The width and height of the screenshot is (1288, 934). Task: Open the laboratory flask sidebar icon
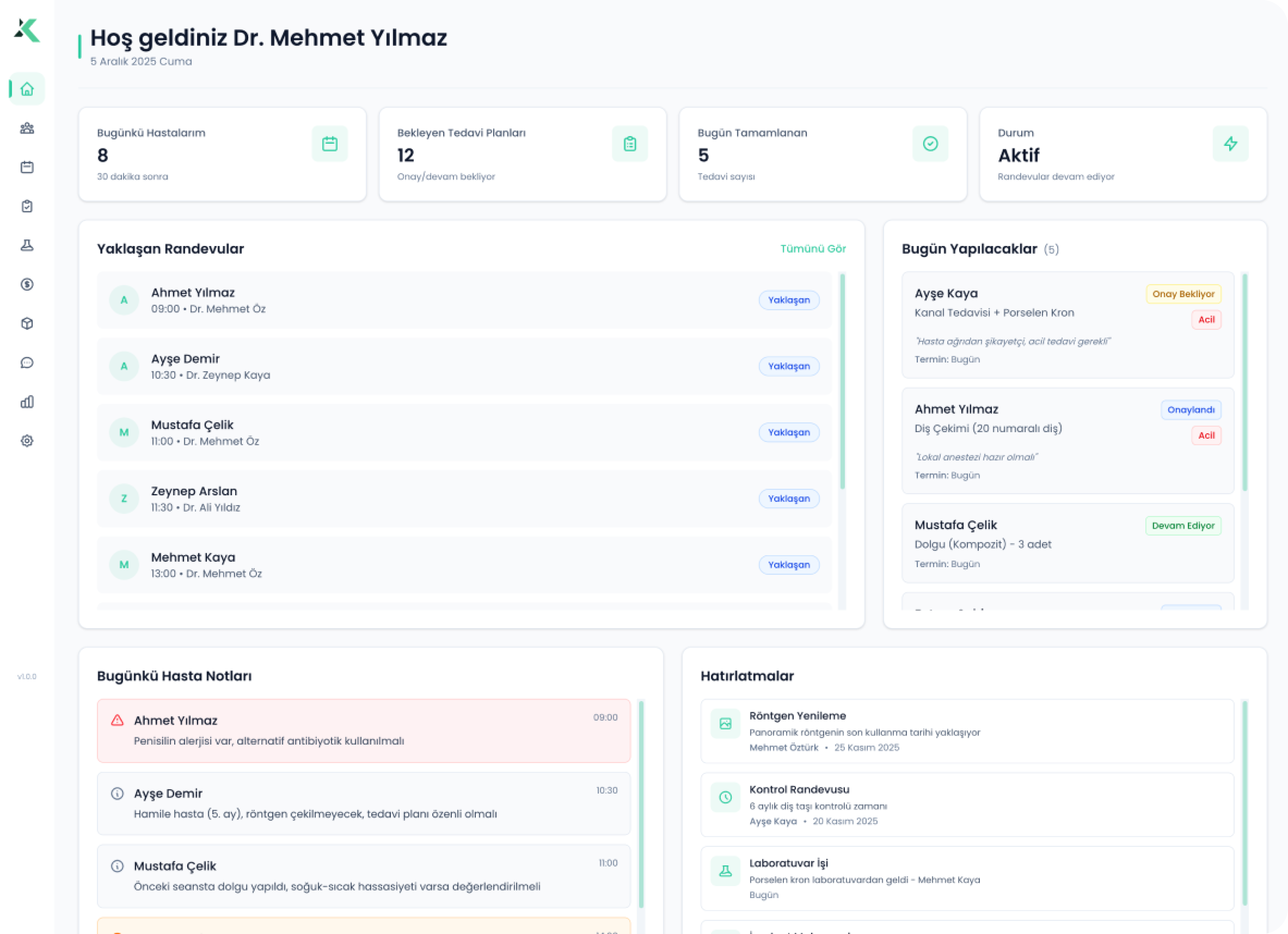click(27, 245)
